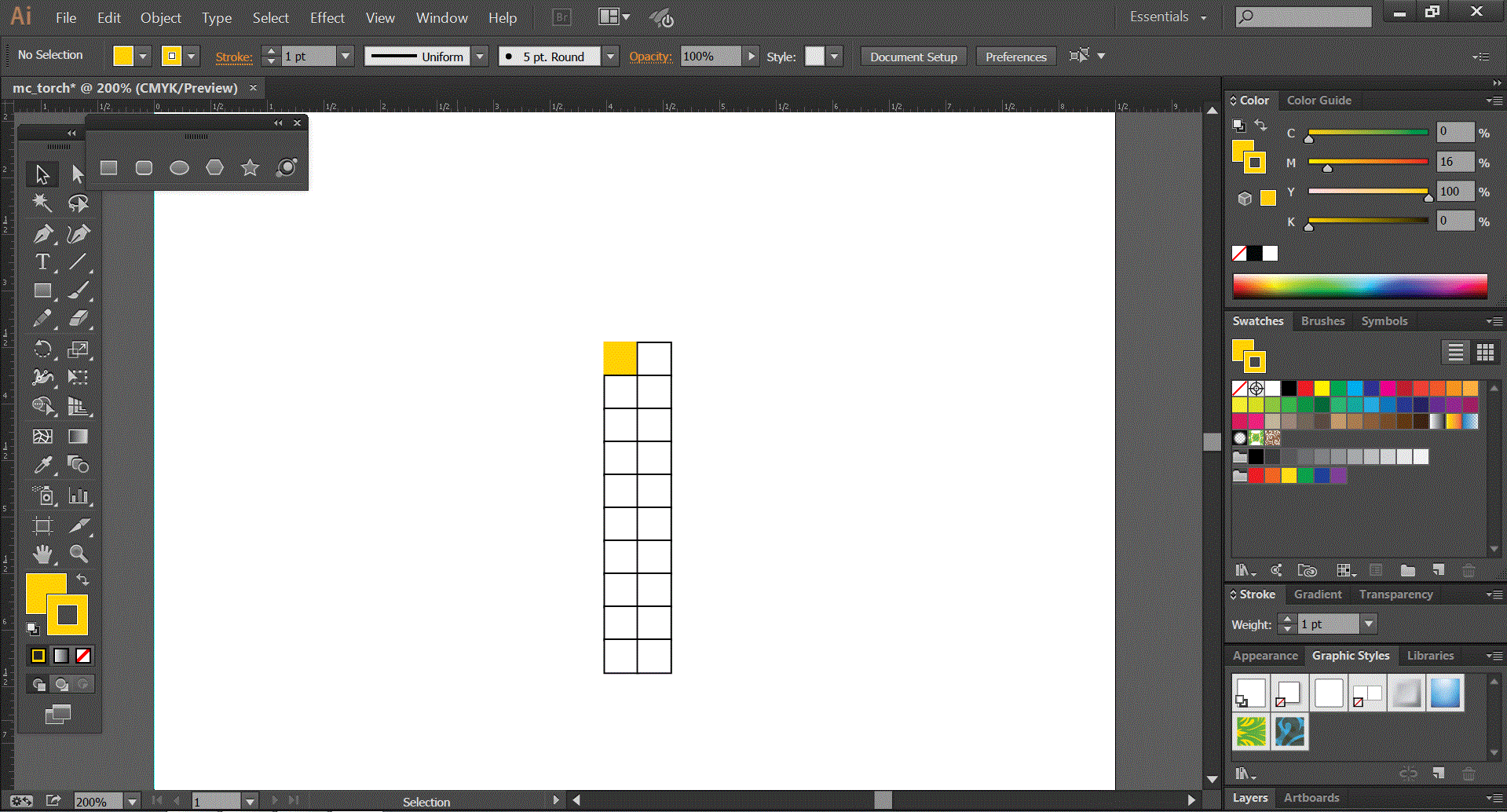Click the color spectrum bar
The image size is (1507, 812).
[x=1359, y=286]
